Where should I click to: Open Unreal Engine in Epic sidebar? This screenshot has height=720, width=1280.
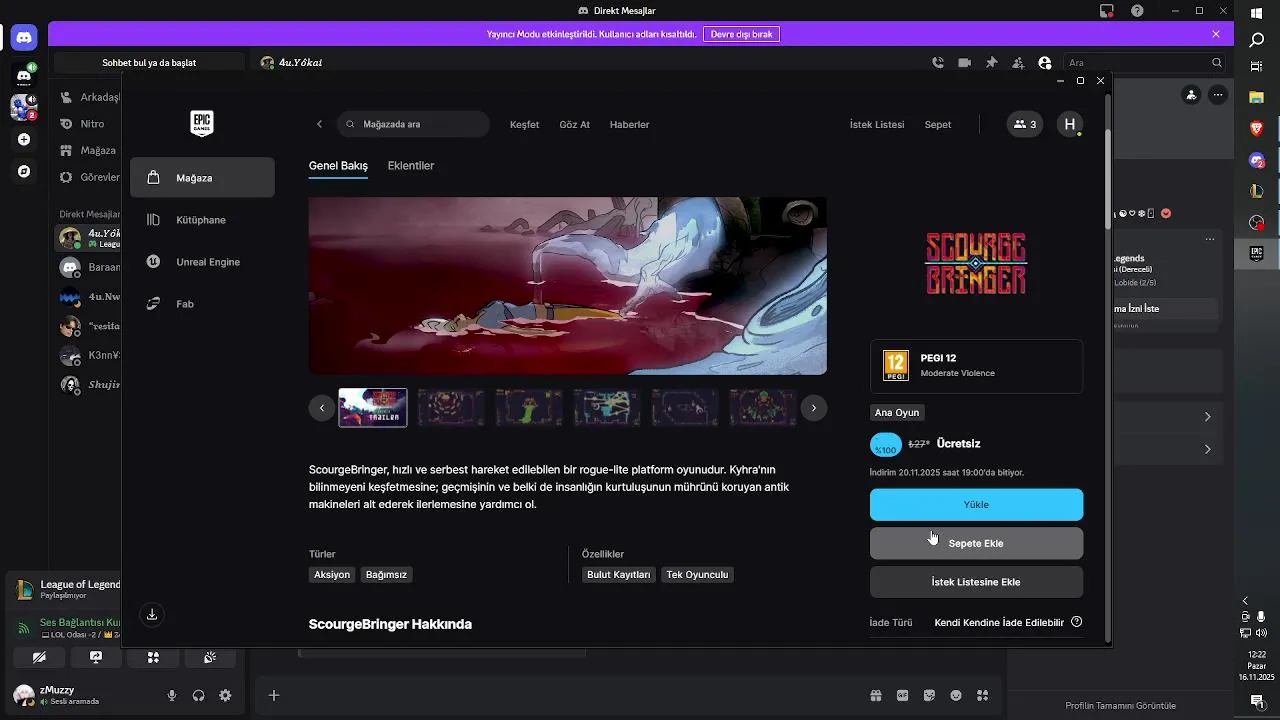tap(202, 262)
